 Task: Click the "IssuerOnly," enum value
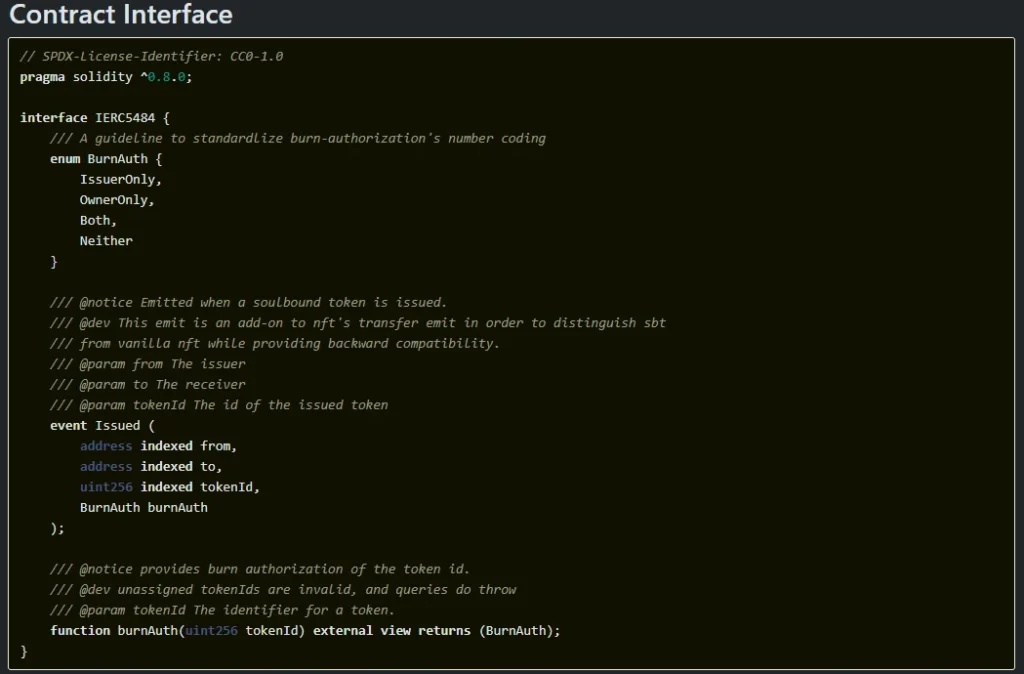pyautogui.click(x=121, y=180)
